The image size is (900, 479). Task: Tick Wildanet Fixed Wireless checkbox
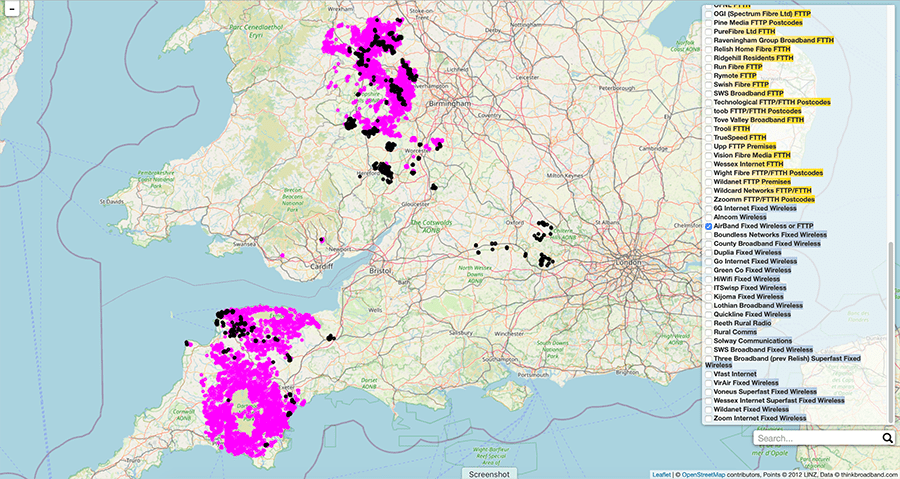click(x=709, y=410)
